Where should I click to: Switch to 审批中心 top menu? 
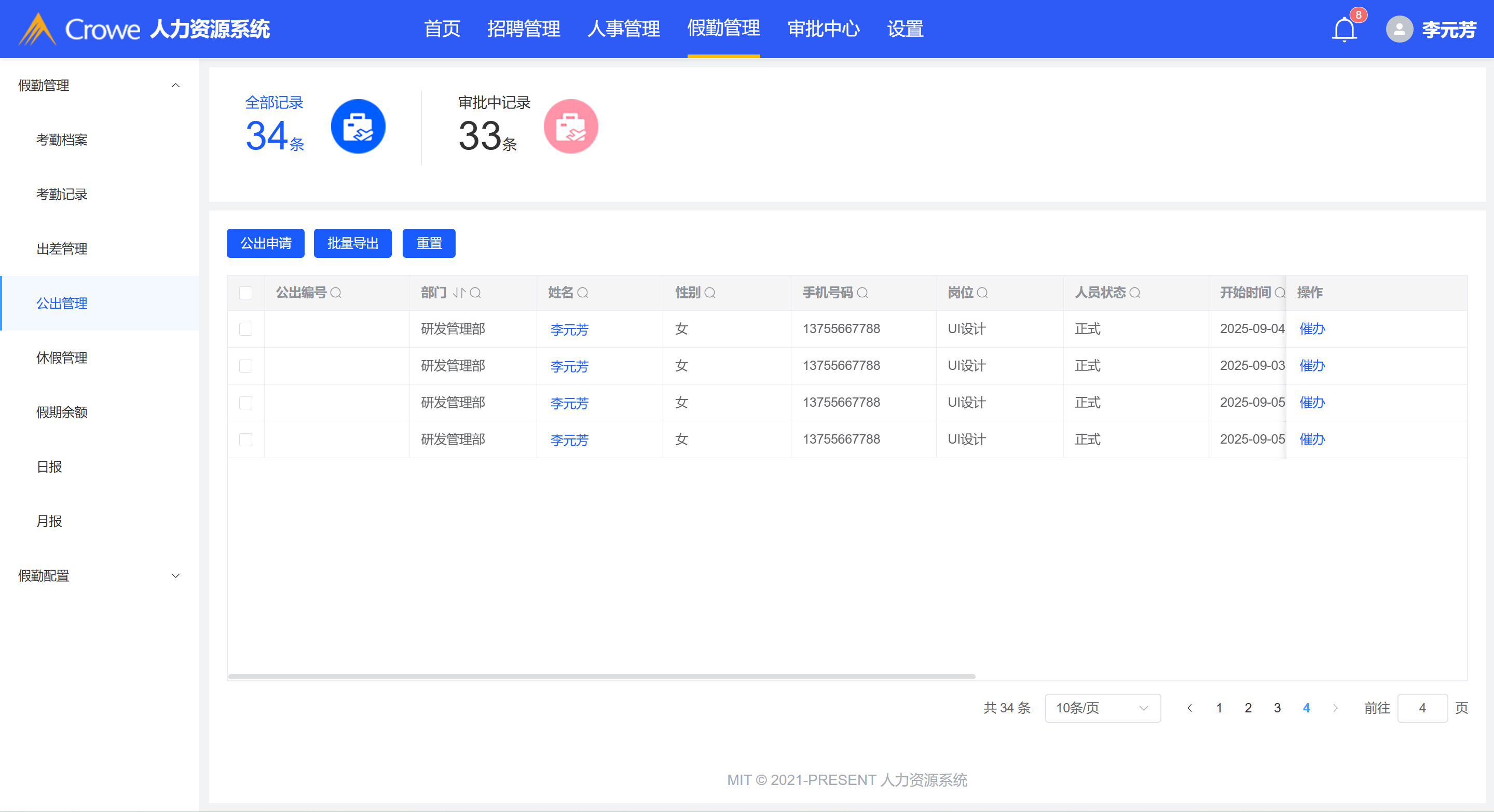pyautogui.click(x=823, y=29)
